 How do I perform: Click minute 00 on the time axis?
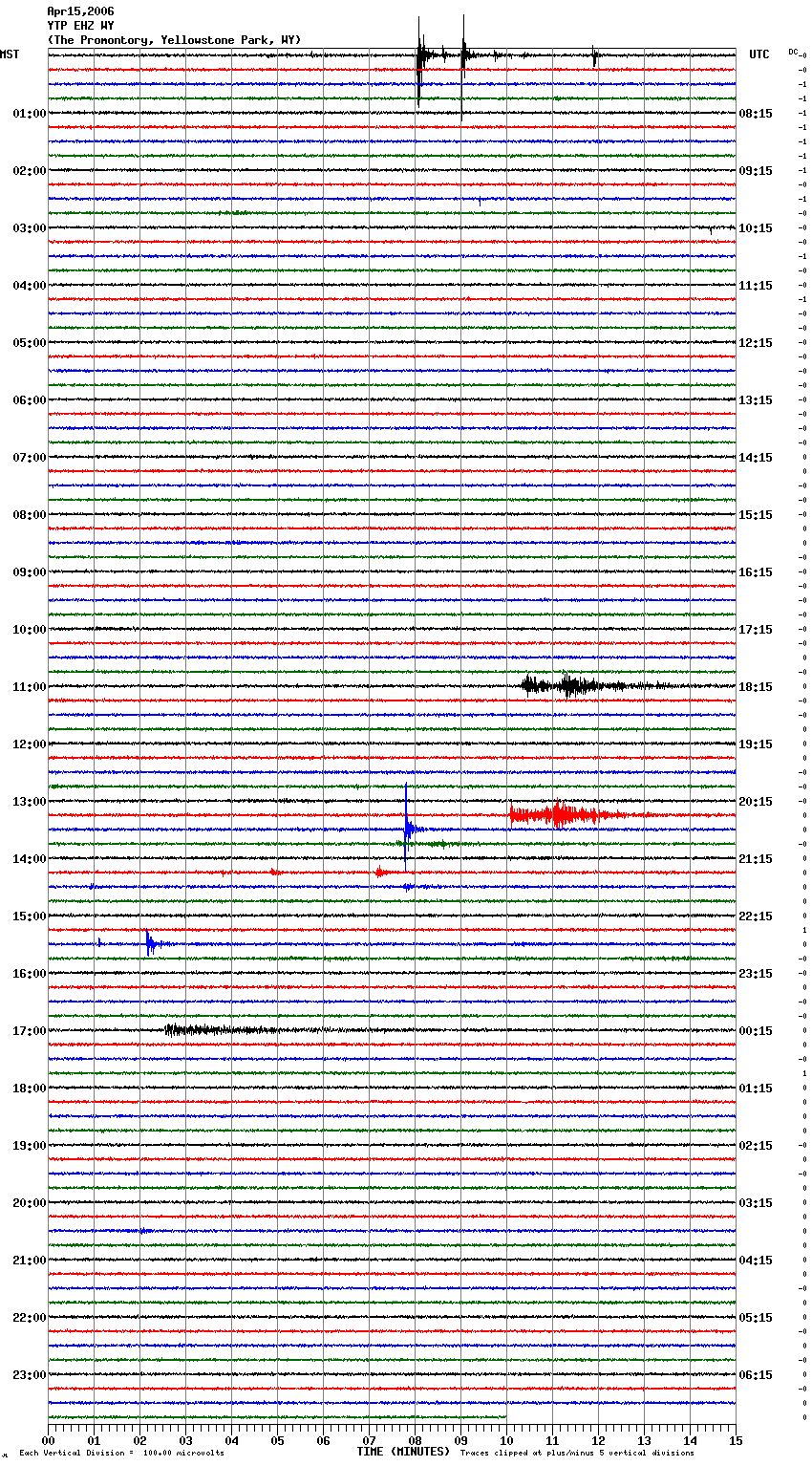pos(48,1440)
